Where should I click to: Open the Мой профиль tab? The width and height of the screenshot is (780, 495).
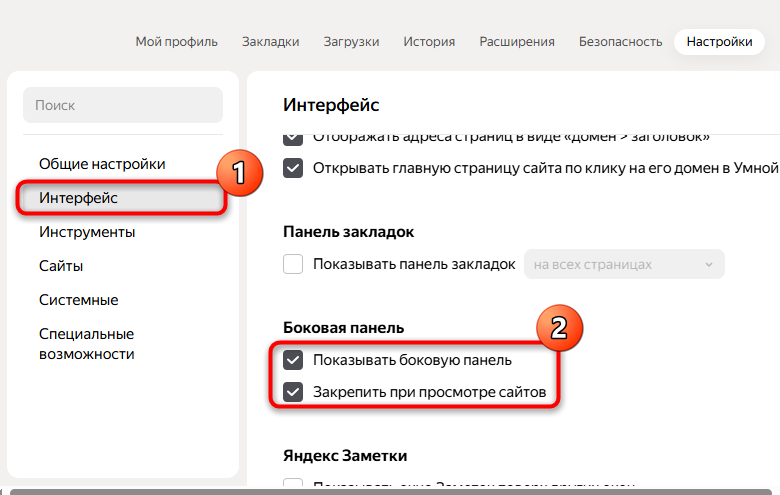(x=177, y=42)
